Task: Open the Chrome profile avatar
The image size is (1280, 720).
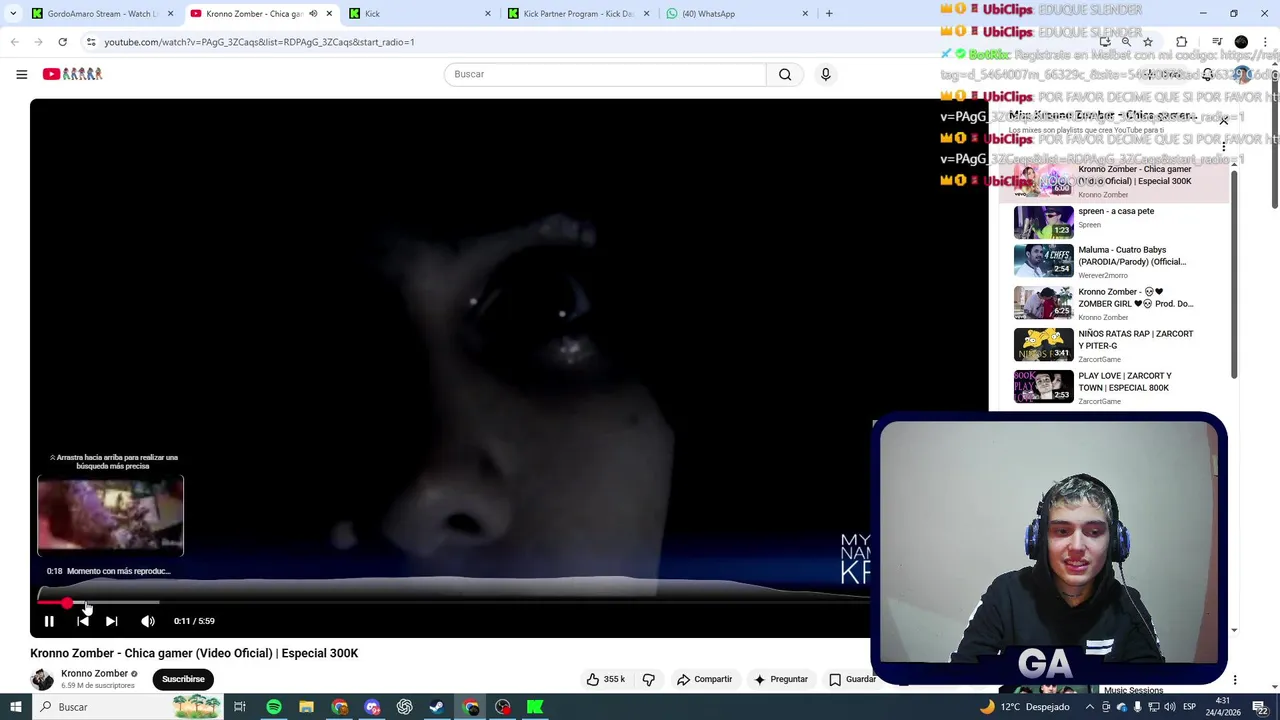Action: 1241,42
